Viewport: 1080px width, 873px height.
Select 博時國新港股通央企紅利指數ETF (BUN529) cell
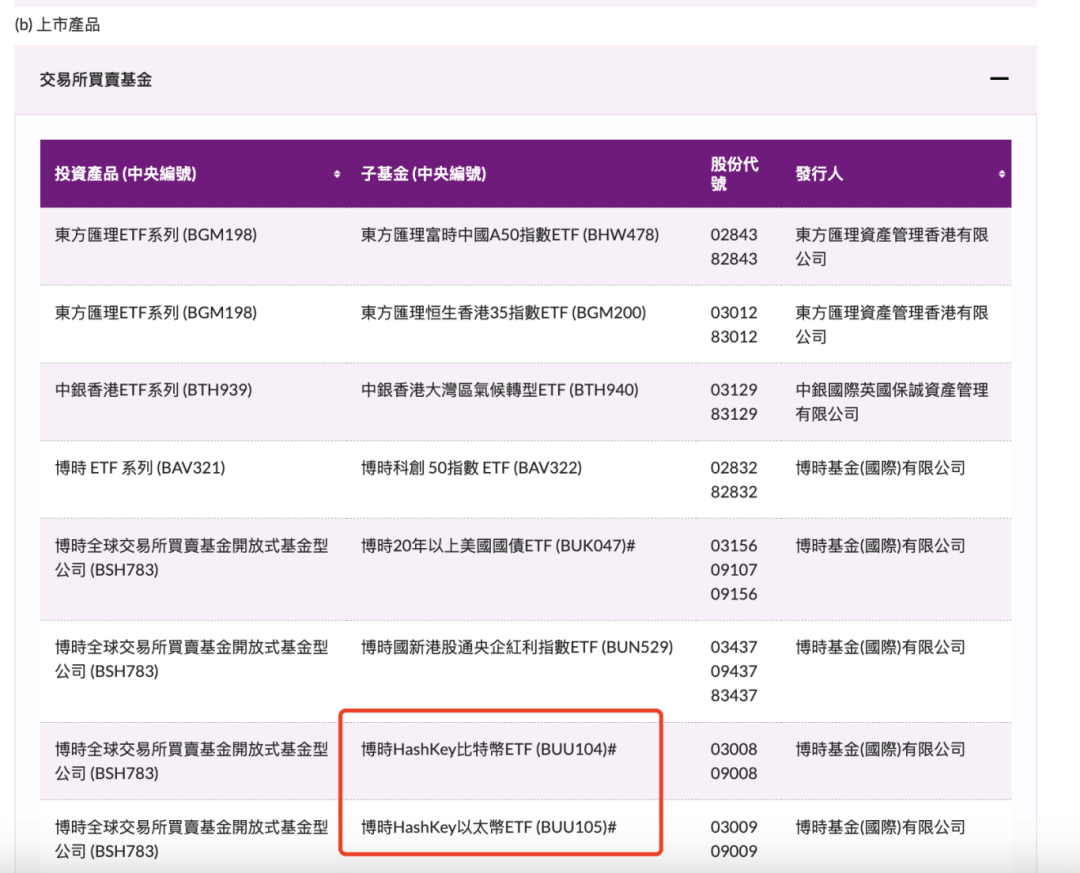tap(517, 647)
